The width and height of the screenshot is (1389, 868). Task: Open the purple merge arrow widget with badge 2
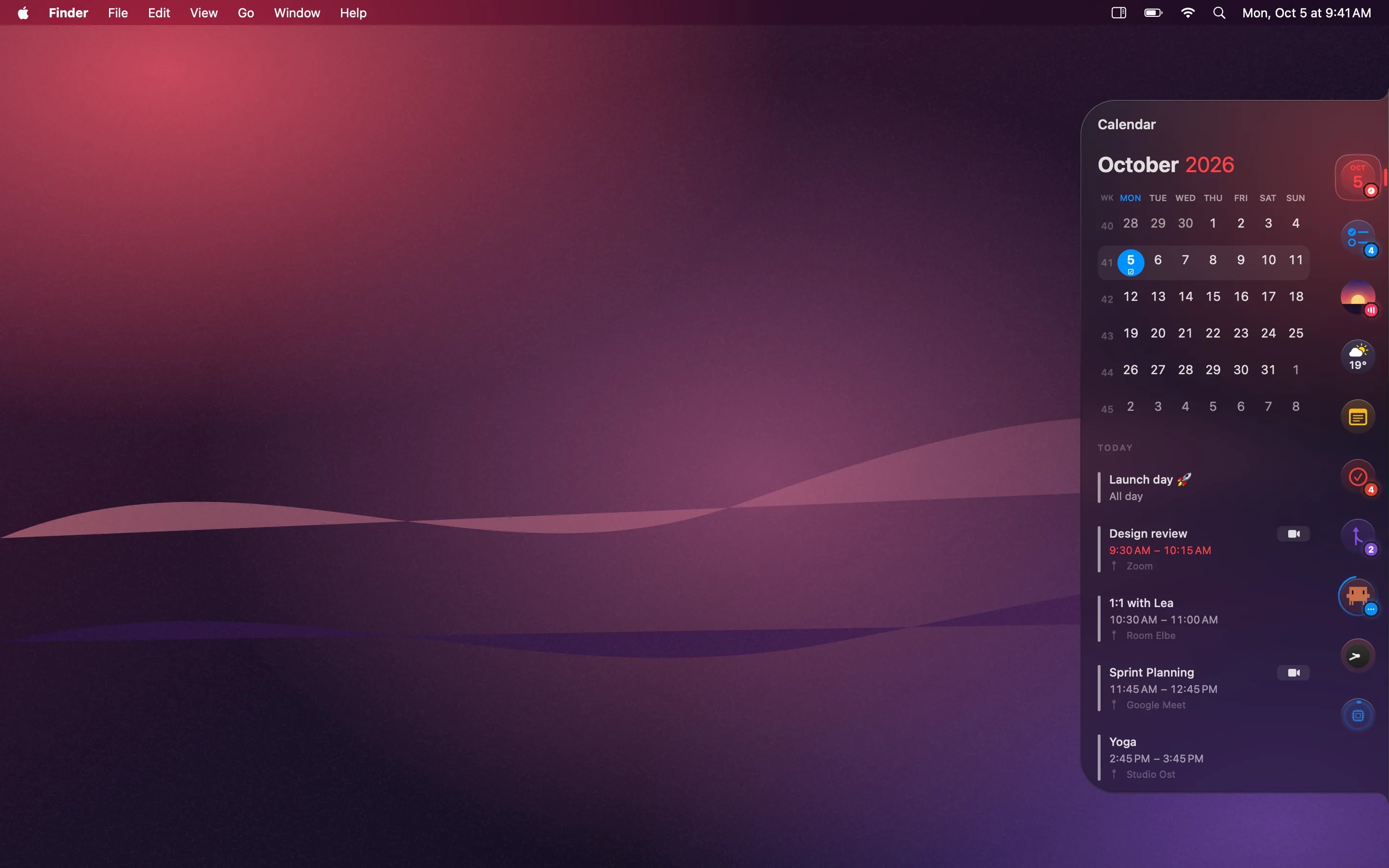1358,536
